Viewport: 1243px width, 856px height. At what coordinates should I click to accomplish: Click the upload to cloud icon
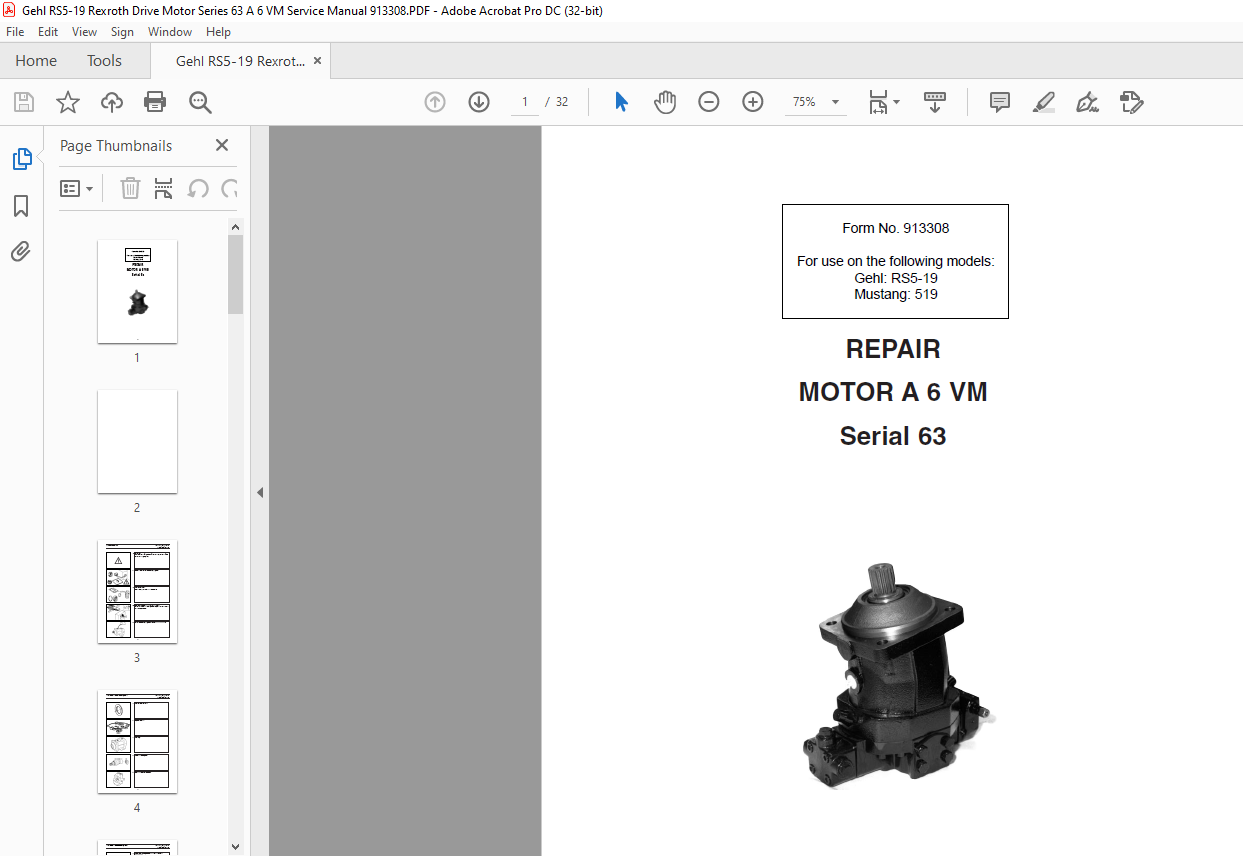[112, 102]
